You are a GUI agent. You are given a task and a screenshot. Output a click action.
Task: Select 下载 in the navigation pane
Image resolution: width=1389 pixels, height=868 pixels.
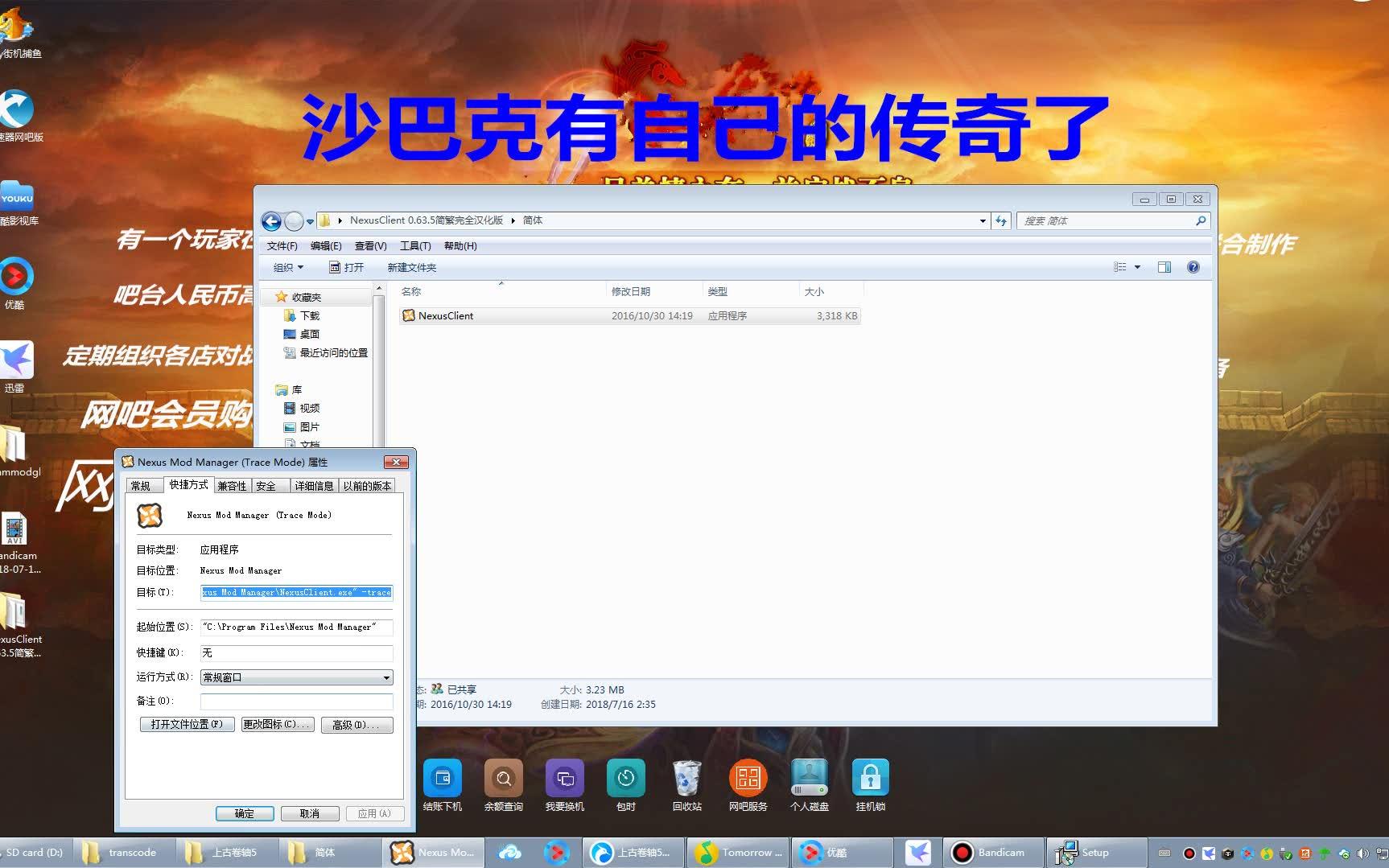pos(302,315)
